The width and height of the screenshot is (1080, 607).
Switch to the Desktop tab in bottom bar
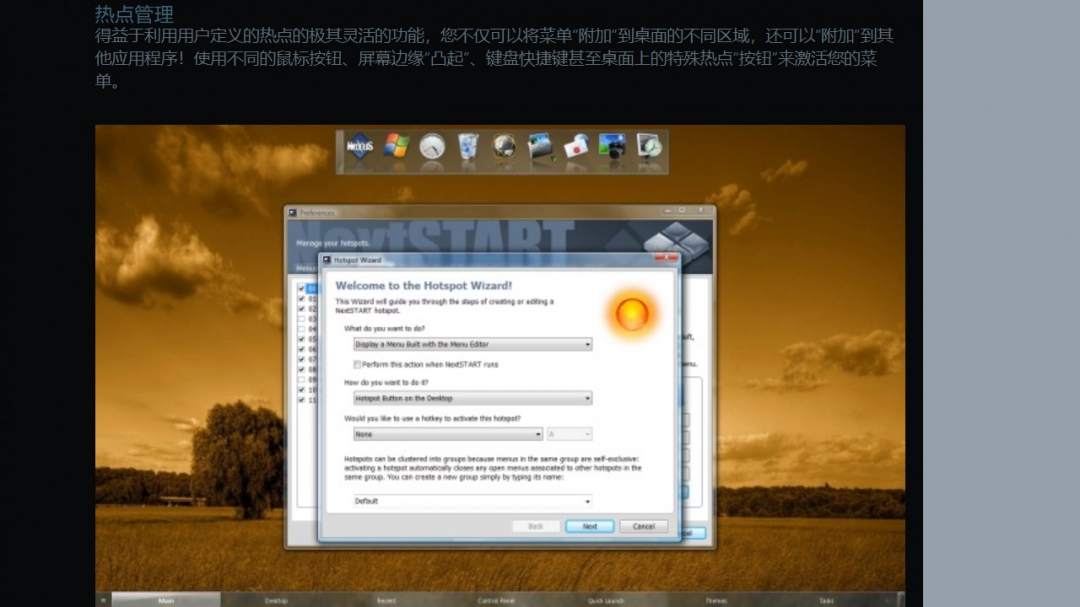276,600
